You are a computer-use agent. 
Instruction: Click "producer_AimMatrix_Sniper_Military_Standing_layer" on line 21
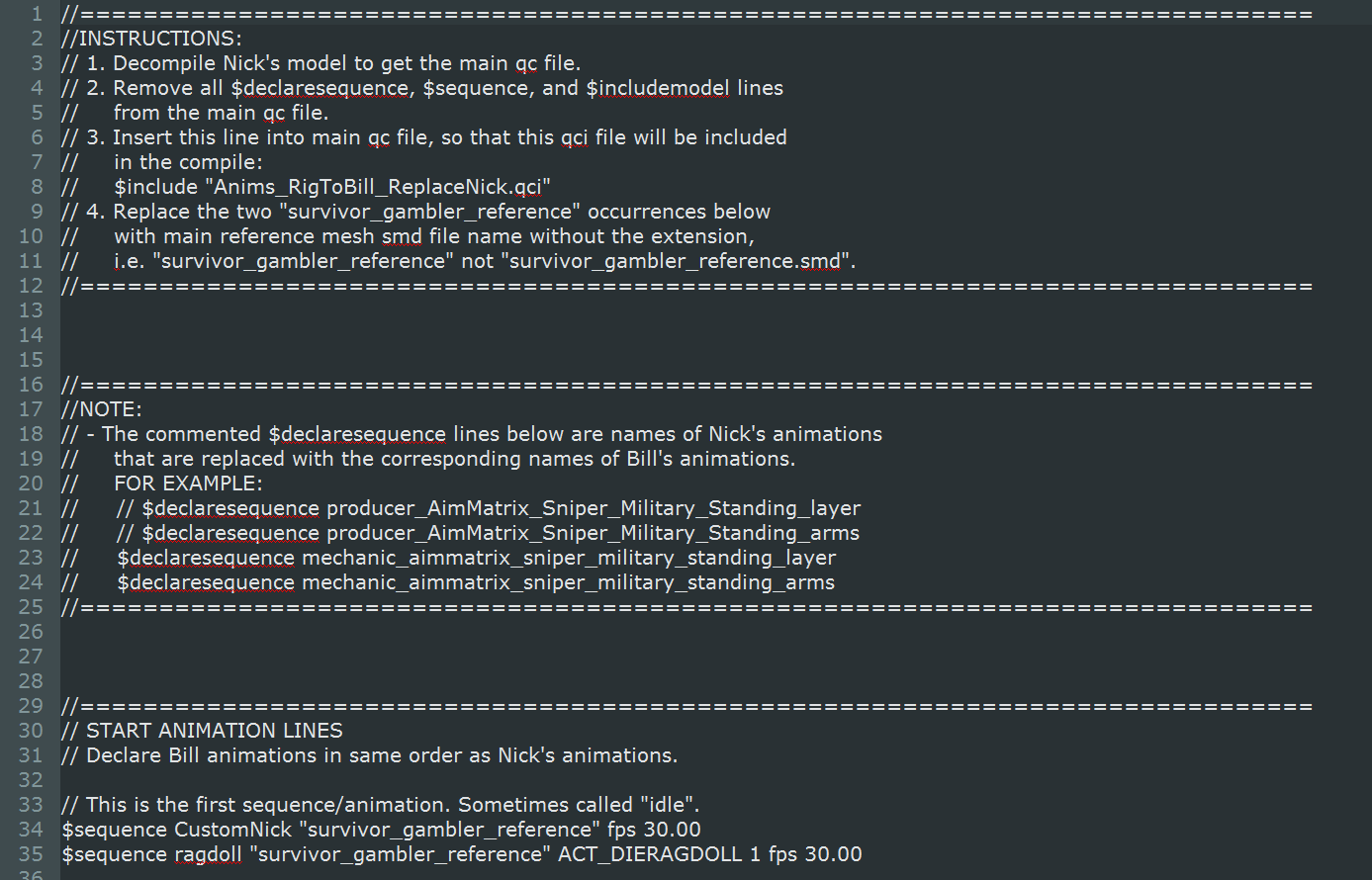click(594, 508)
